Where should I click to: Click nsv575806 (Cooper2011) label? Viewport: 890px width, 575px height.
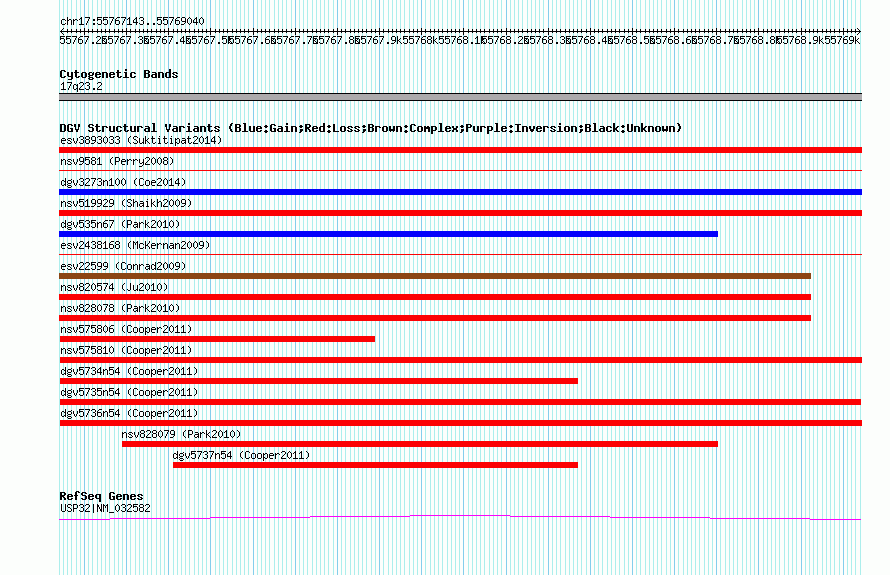point(126,329)
